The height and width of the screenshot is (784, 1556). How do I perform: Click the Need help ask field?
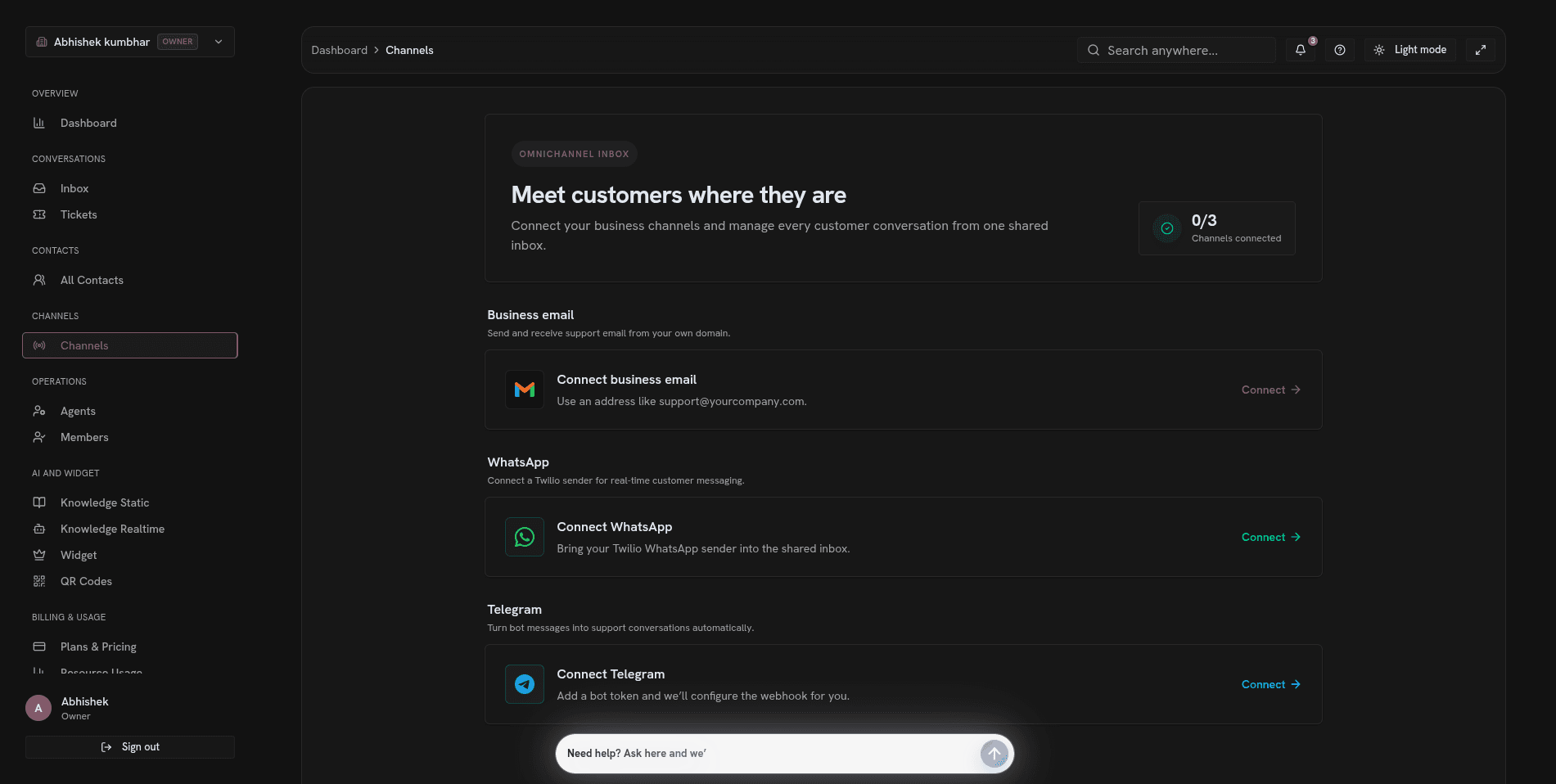[769, 754]
